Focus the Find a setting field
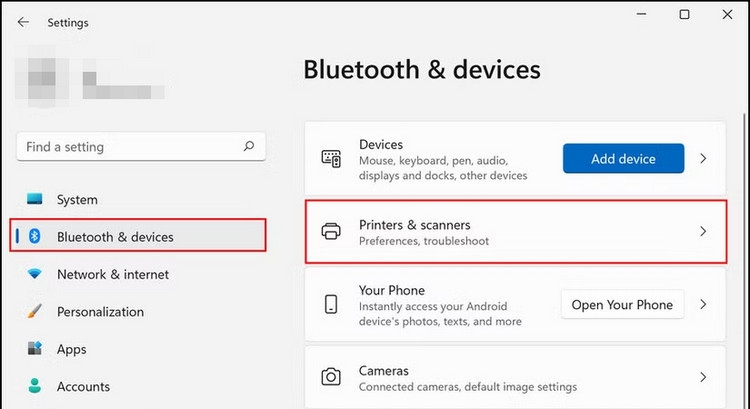This screenshot has width=750, height=409. point(130,147)
